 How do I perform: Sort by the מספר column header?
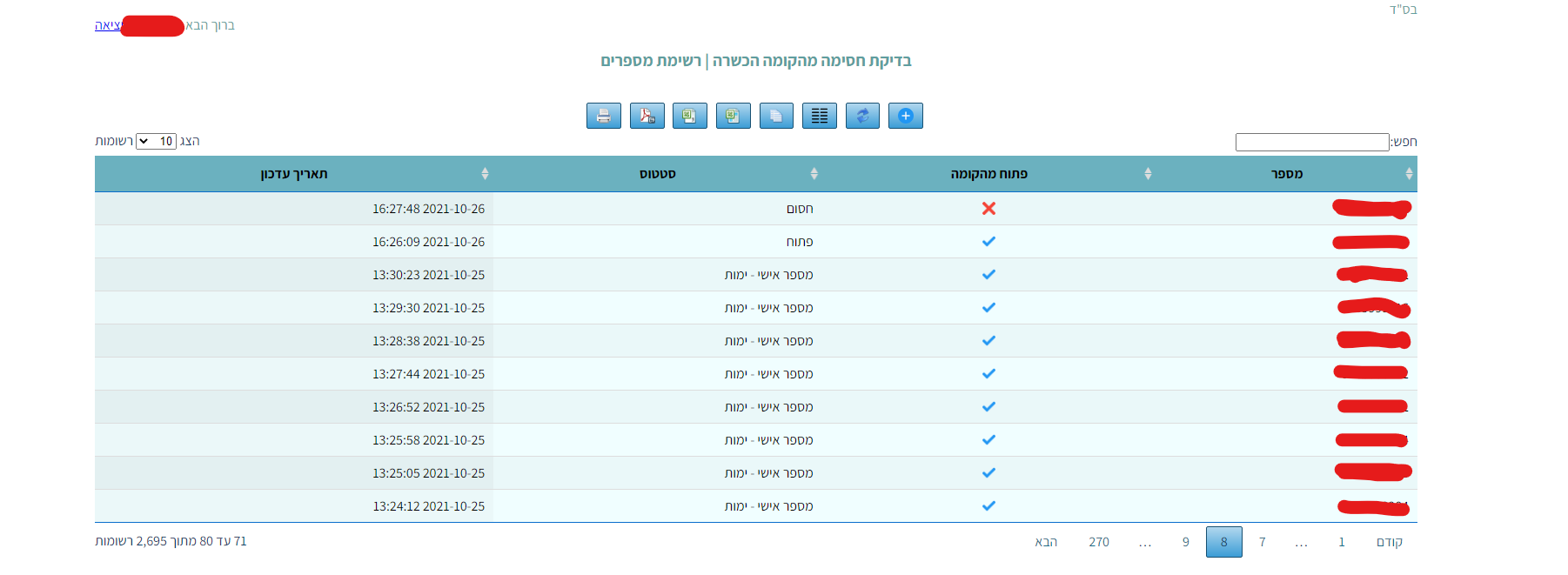click(1286, 174)
